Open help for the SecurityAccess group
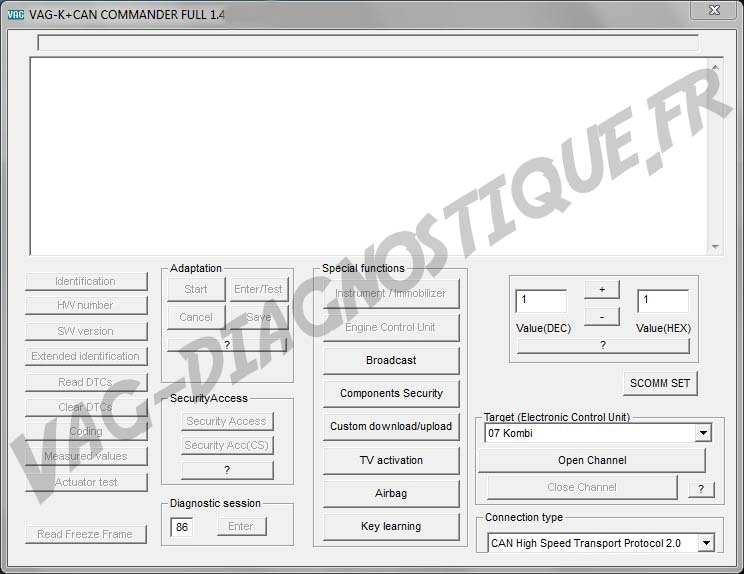Screen dimensions: 744x574 pos(227,470)
